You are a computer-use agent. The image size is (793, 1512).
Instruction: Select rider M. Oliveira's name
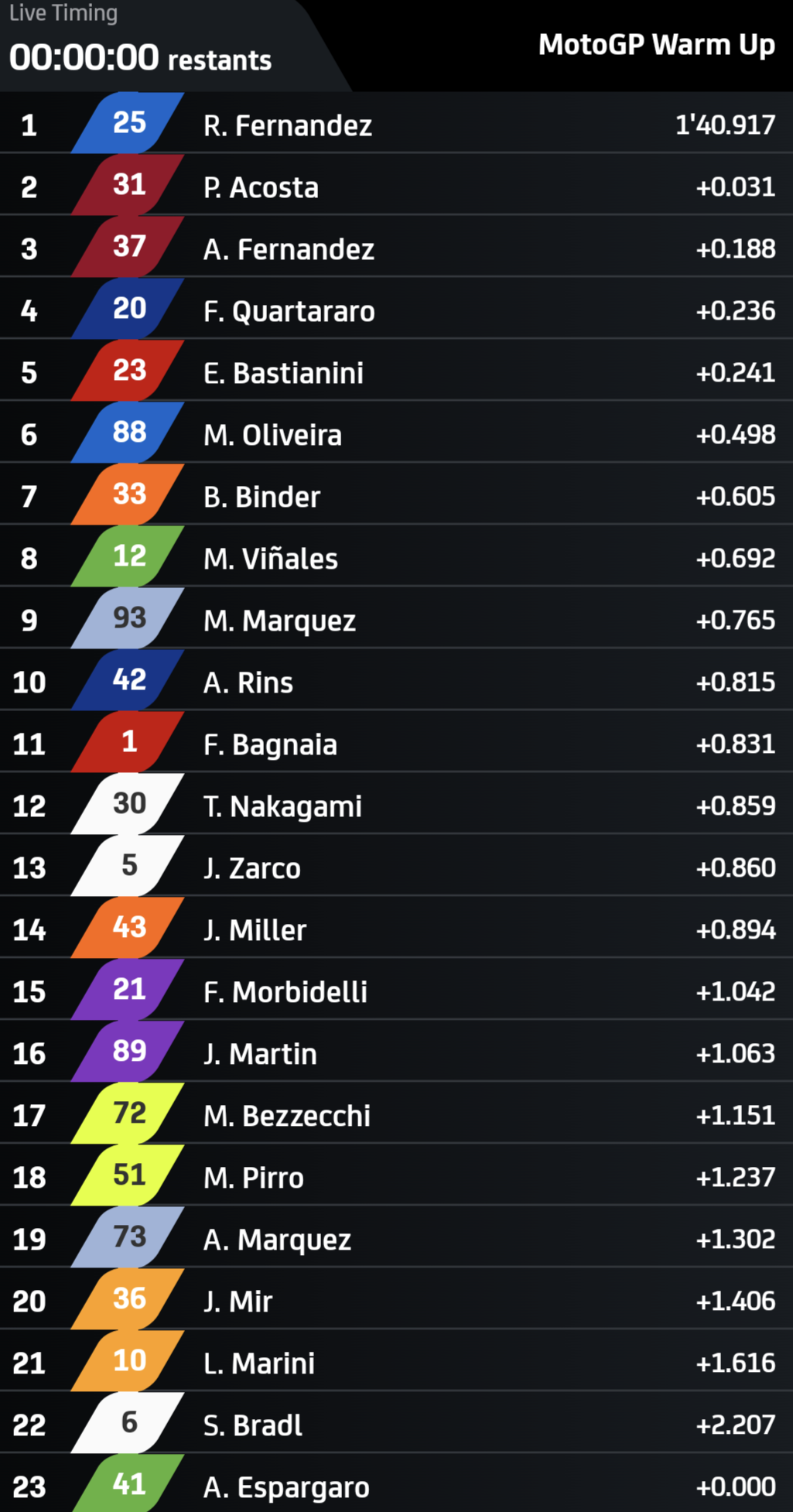[x=272, y=435]
